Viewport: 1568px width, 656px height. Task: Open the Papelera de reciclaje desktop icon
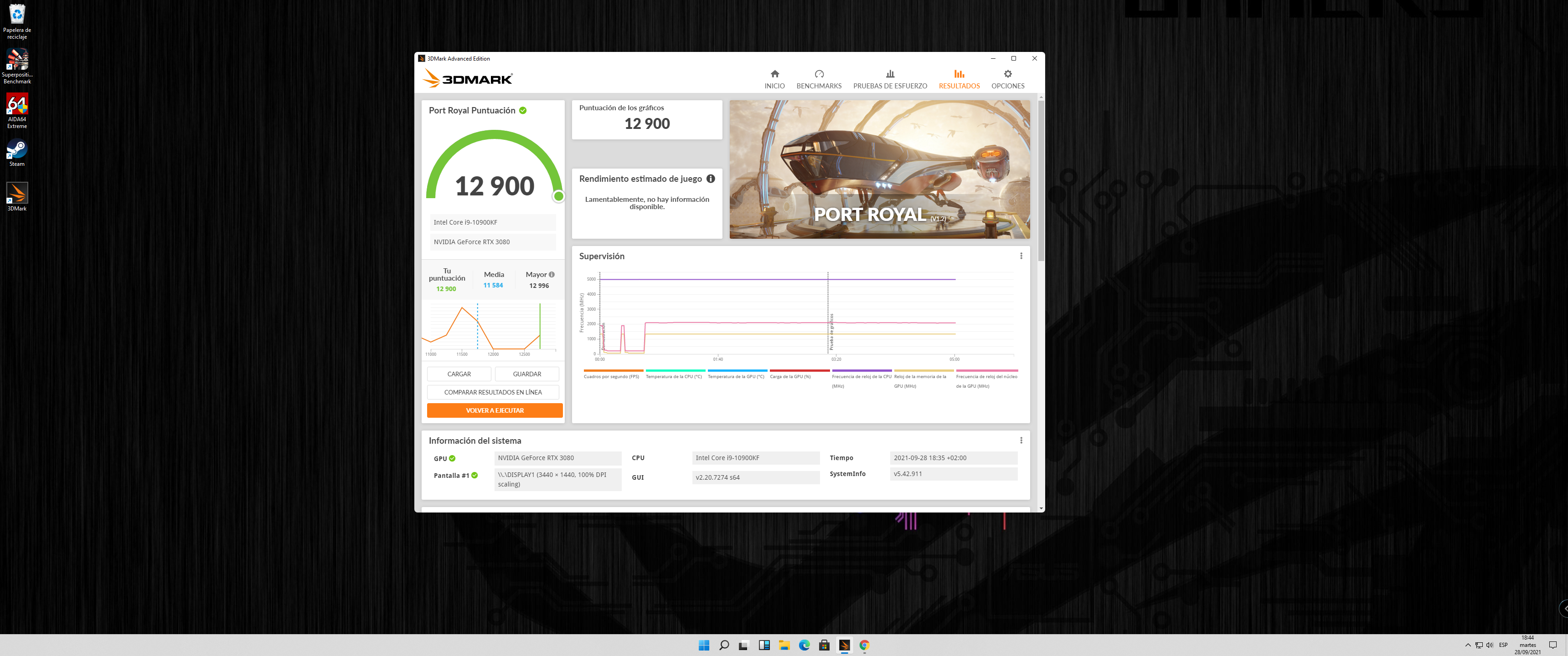(x=17, y=21)
